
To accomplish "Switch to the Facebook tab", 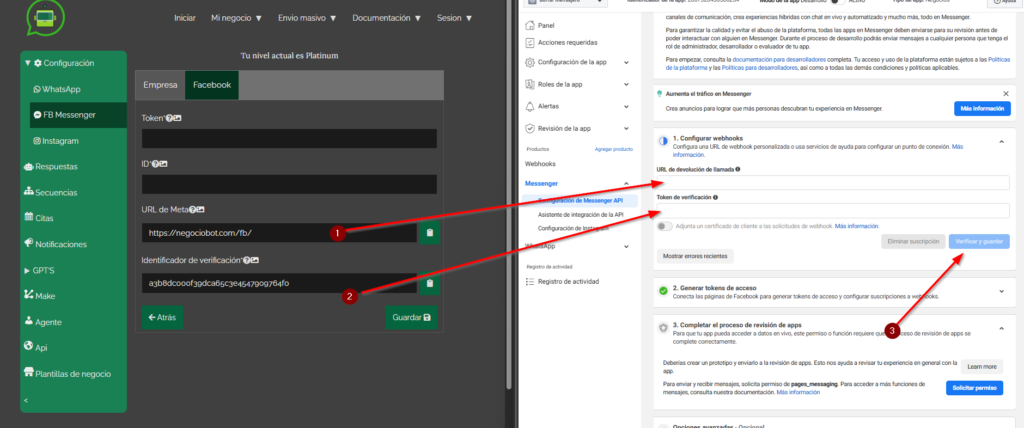I will (x=212, y=85).
